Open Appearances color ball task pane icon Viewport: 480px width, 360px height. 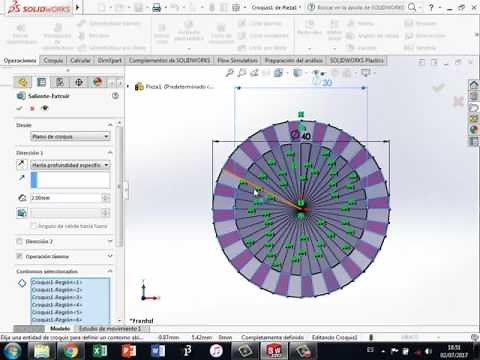(x=474, y=130)
